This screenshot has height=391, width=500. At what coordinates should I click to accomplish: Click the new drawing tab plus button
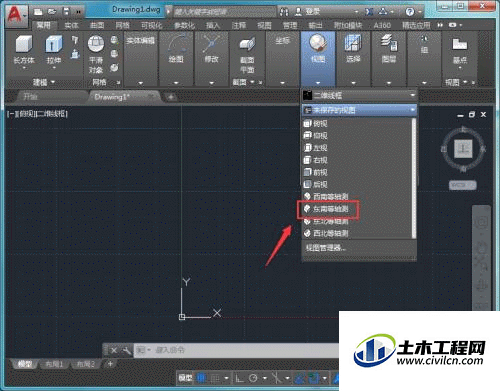[171, 97]
